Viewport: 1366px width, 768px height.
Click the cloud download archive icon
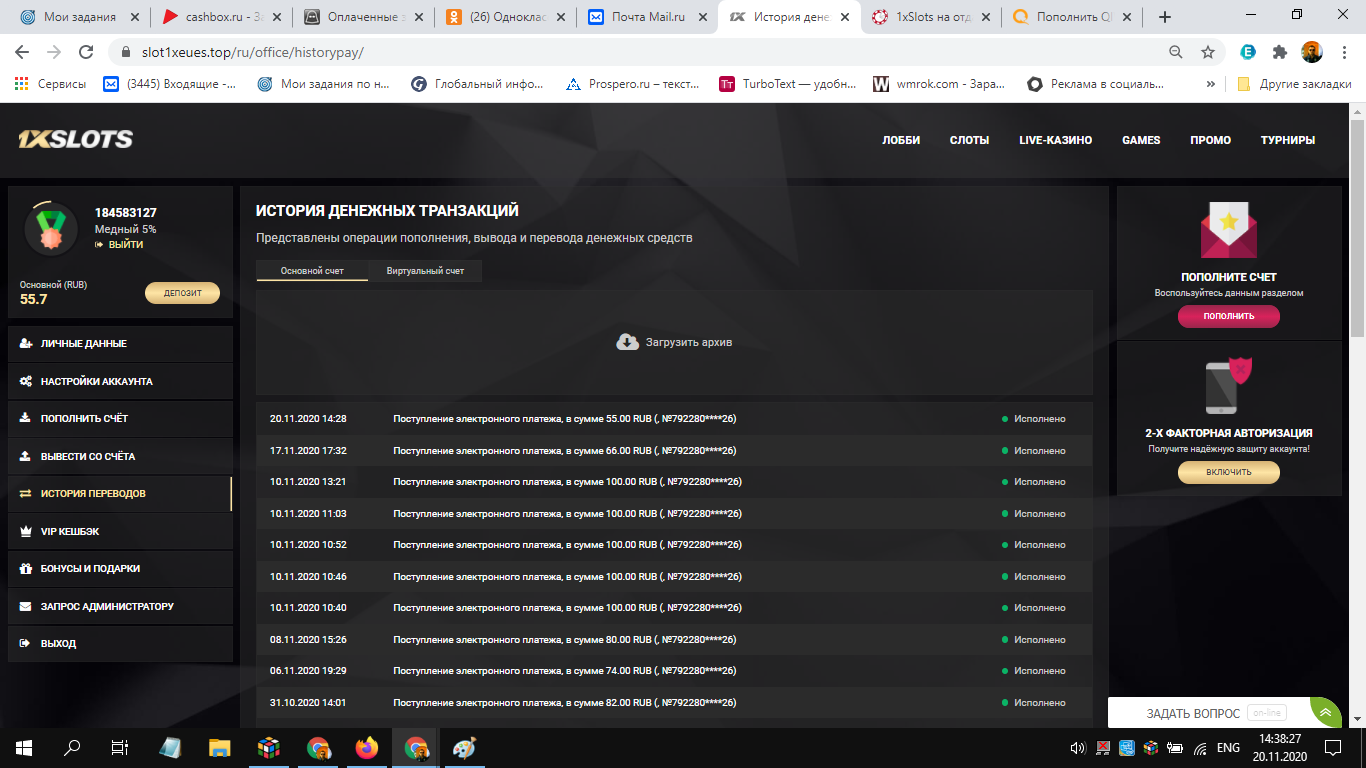pos(627,342)
